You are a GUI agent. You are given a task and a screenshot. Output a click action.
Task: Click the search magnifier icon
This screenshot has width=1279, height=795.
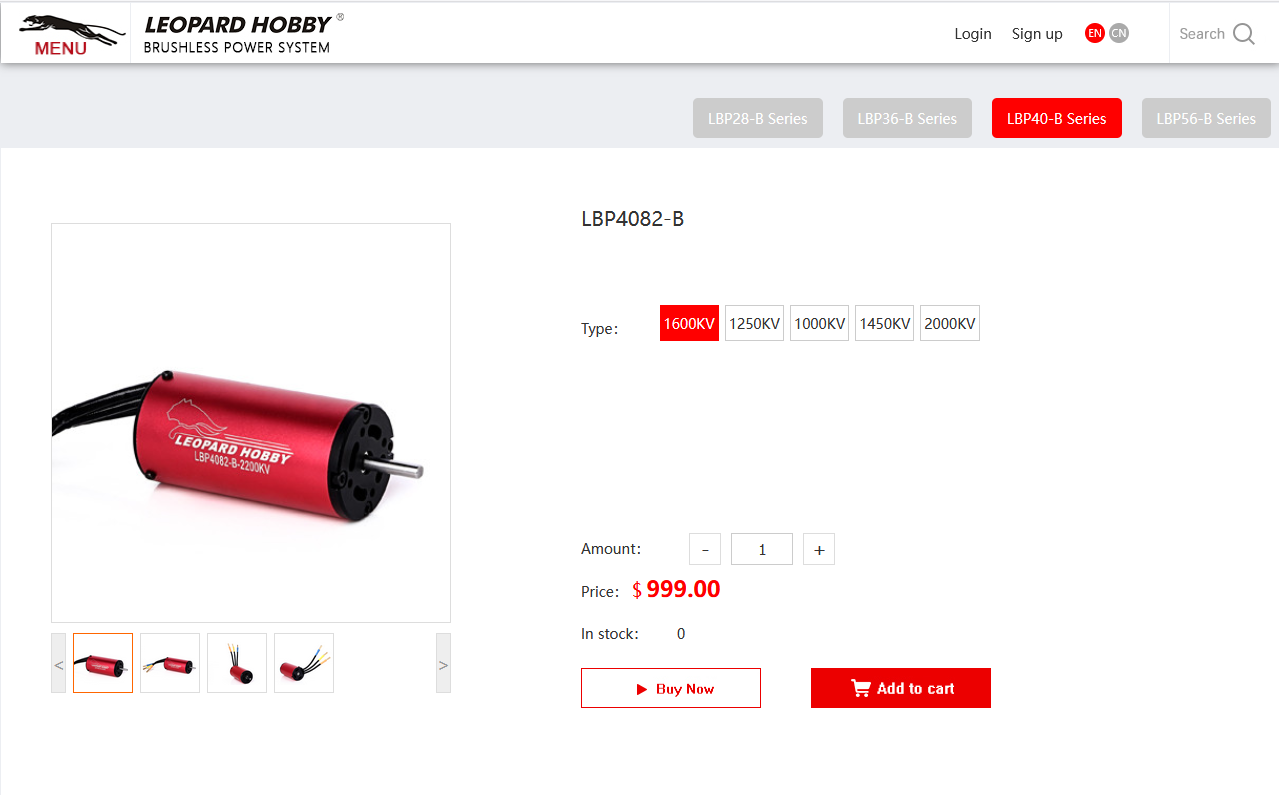click(x=1244, y=34)
